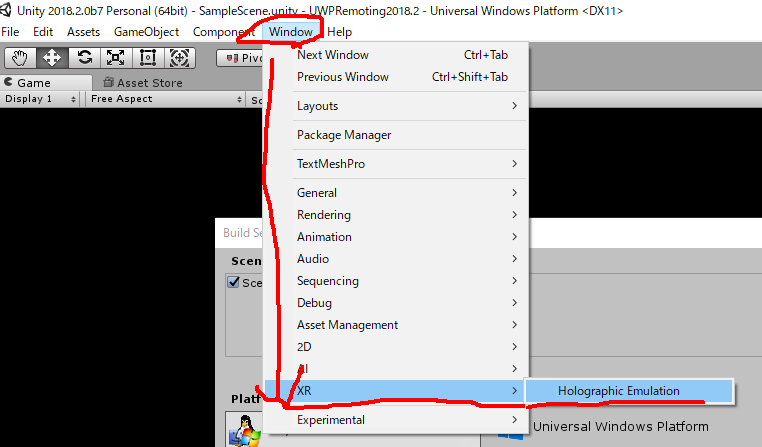Select the Scale tool icon
The height and width of the screenshot is (447, 762).
116,58
